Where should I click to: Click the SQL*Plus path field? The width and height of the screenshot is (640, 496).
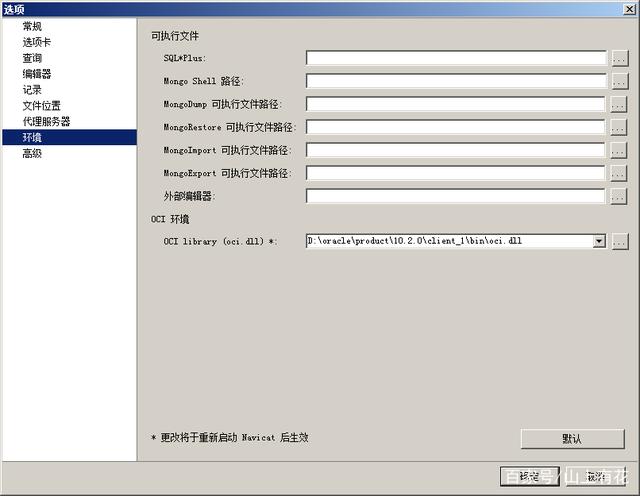[x=456, y=58]
